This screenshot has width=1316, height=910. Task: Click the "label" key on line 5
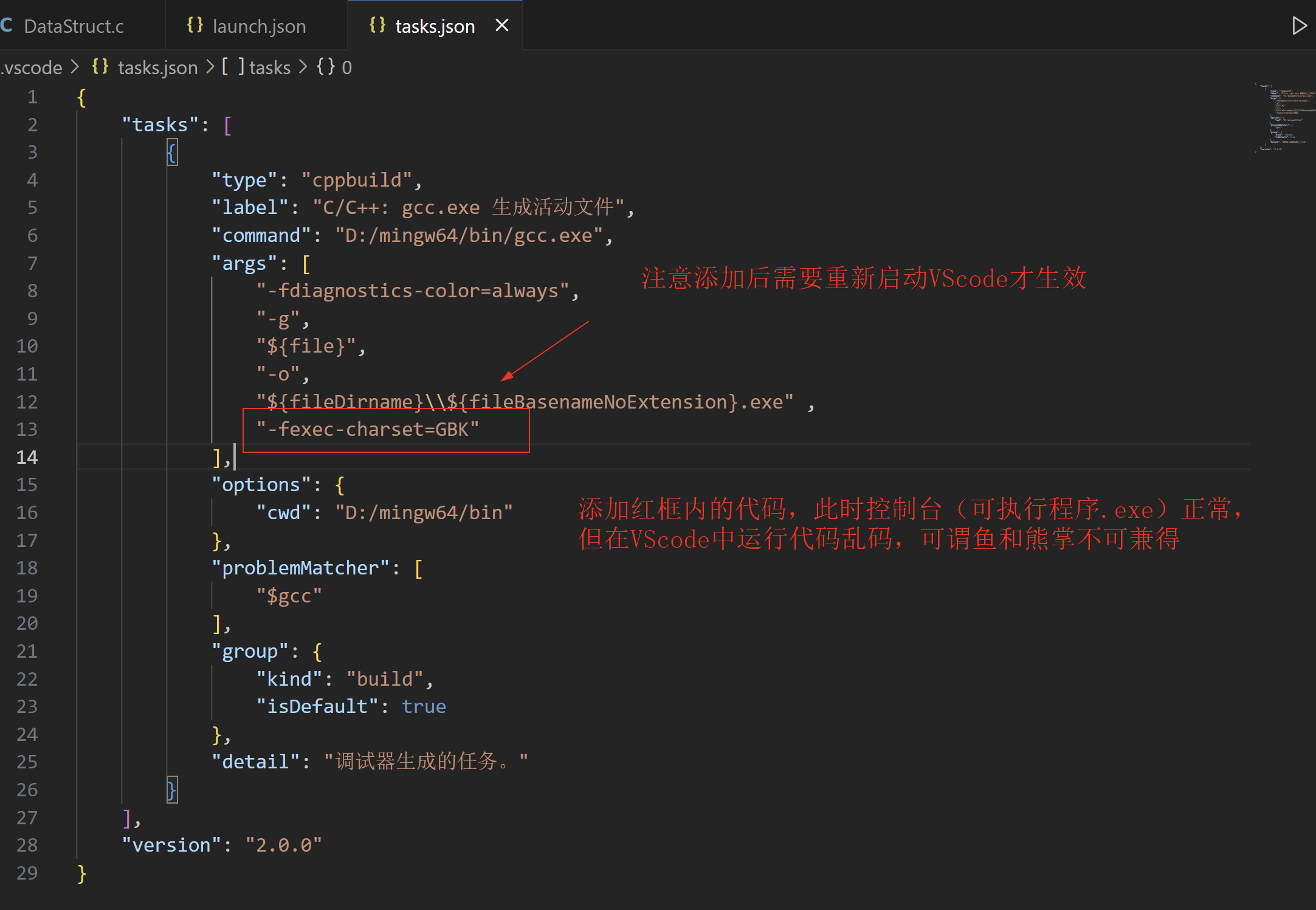(x=250, y=207)
